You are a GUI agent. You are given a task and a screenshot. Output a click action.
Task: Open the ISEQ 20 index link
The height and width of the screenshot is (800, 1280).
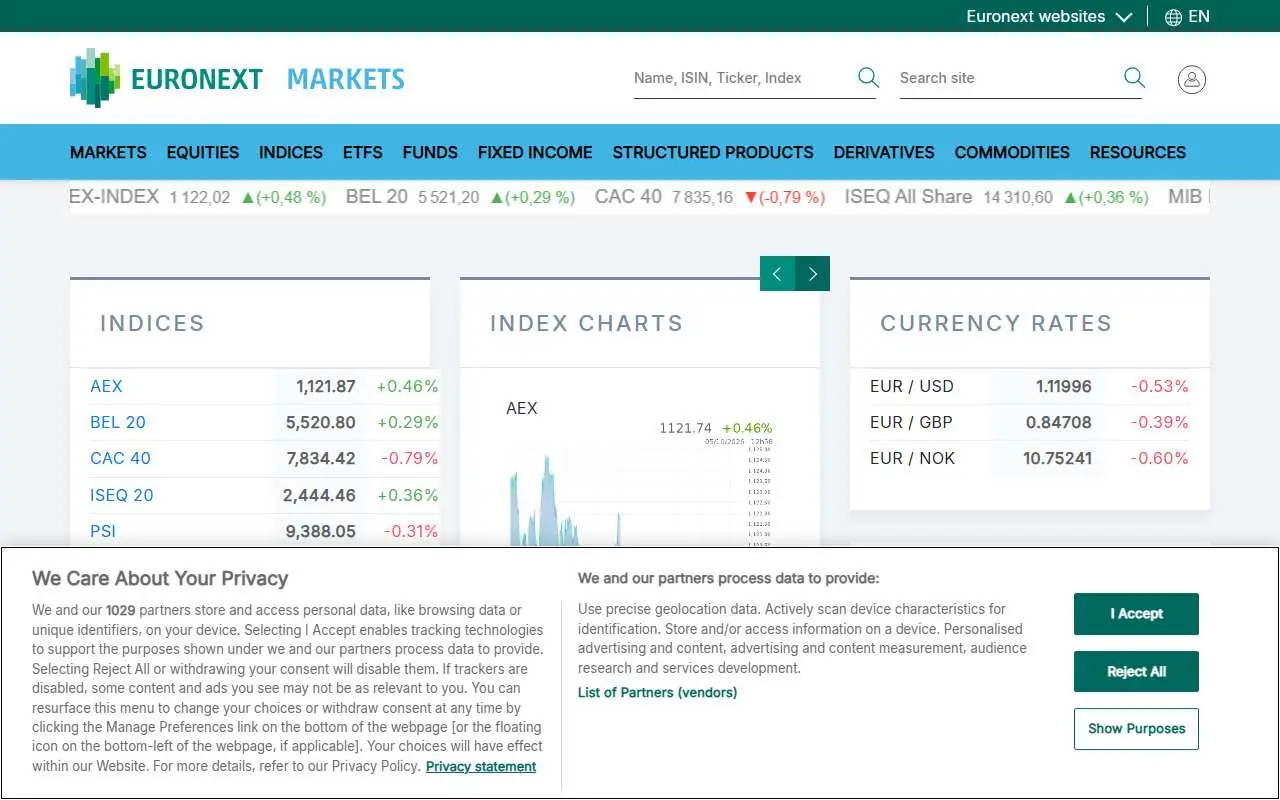122,495
